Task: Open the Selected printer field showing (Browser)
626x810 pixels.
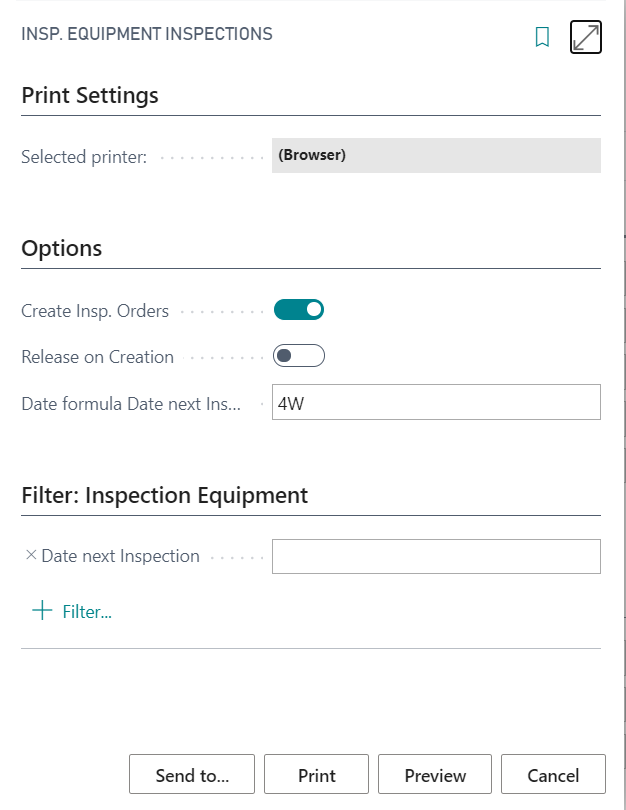Action: pyautogui.click(x=436, y=155)
